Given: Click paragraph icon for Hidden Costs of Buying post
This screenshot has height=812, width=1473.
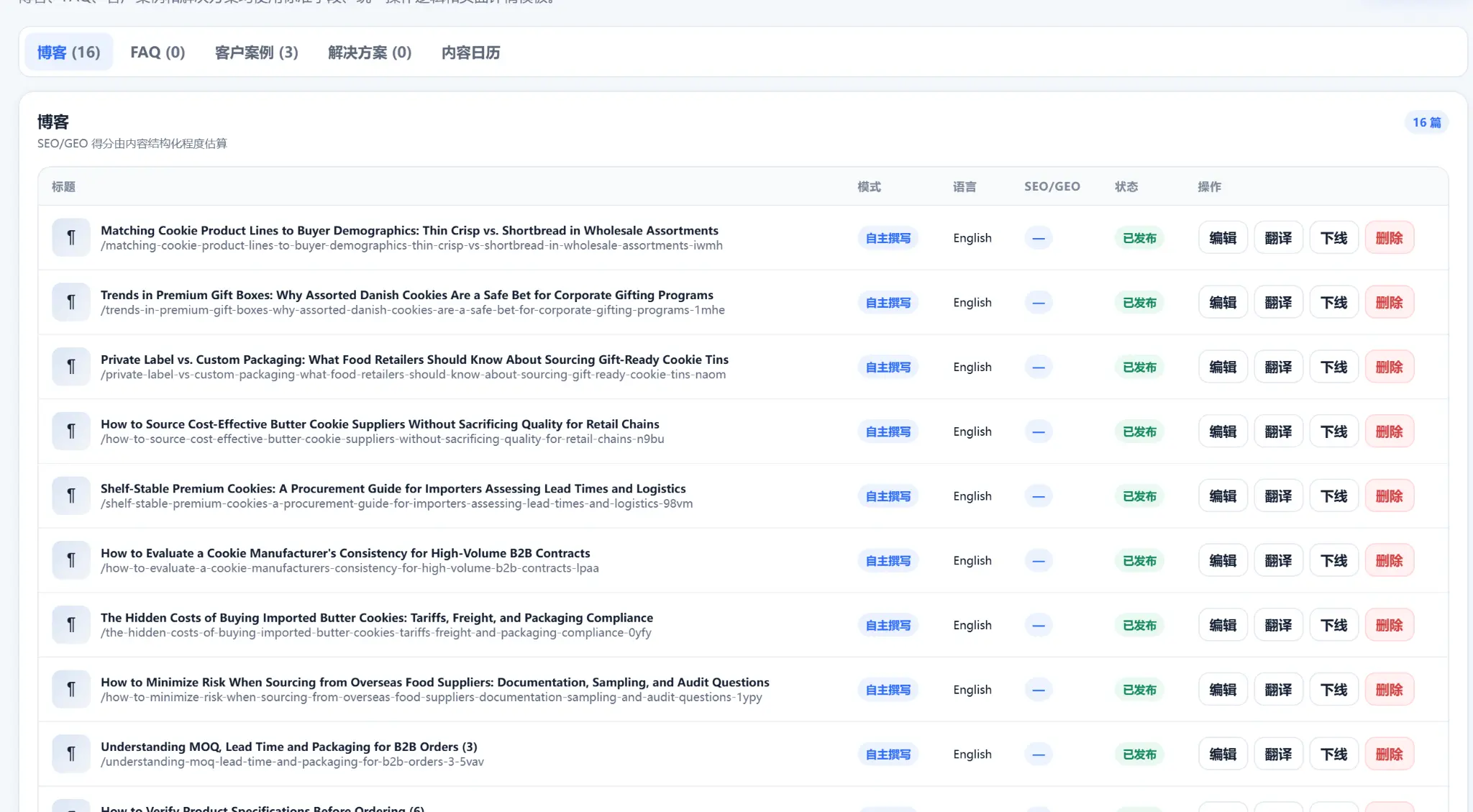Looking at the screenshot, I should tap(71, 625).
